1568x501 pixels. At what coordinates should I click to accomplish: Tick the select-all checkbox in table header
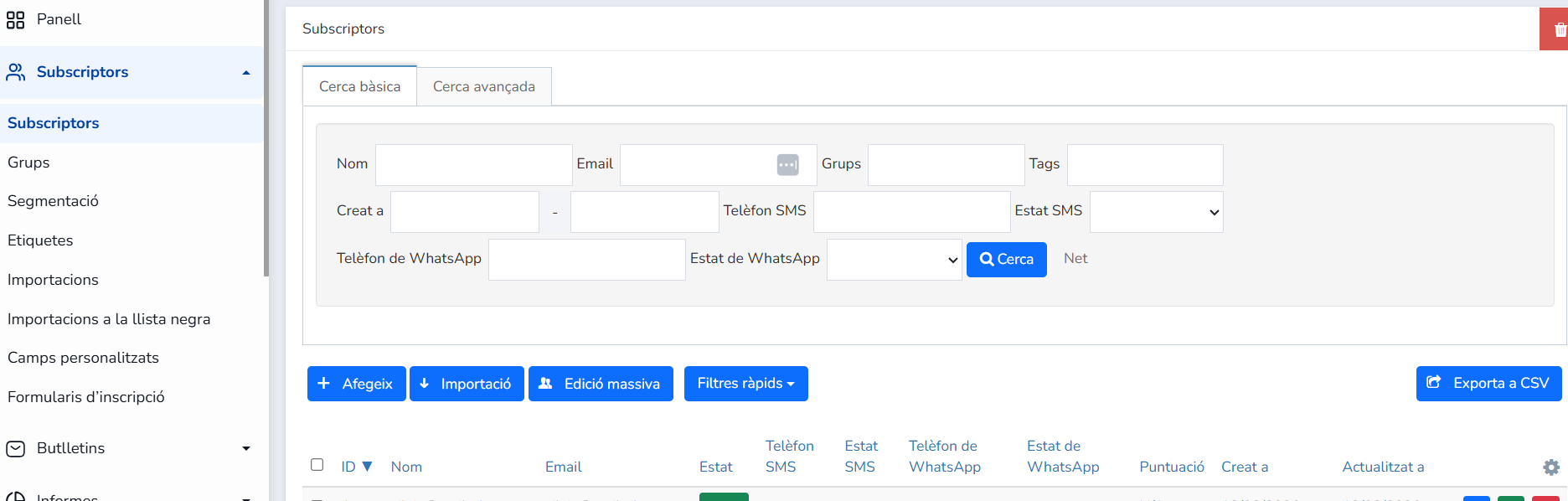click(x=317, y=464)
